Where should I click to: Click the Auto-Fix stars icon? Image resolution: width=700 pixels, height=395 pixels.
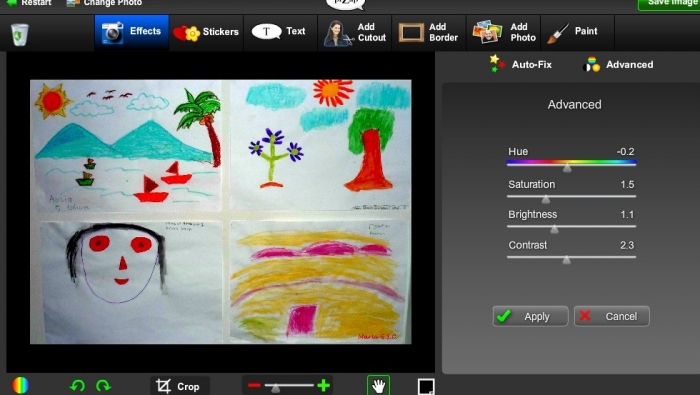[497, 64]
